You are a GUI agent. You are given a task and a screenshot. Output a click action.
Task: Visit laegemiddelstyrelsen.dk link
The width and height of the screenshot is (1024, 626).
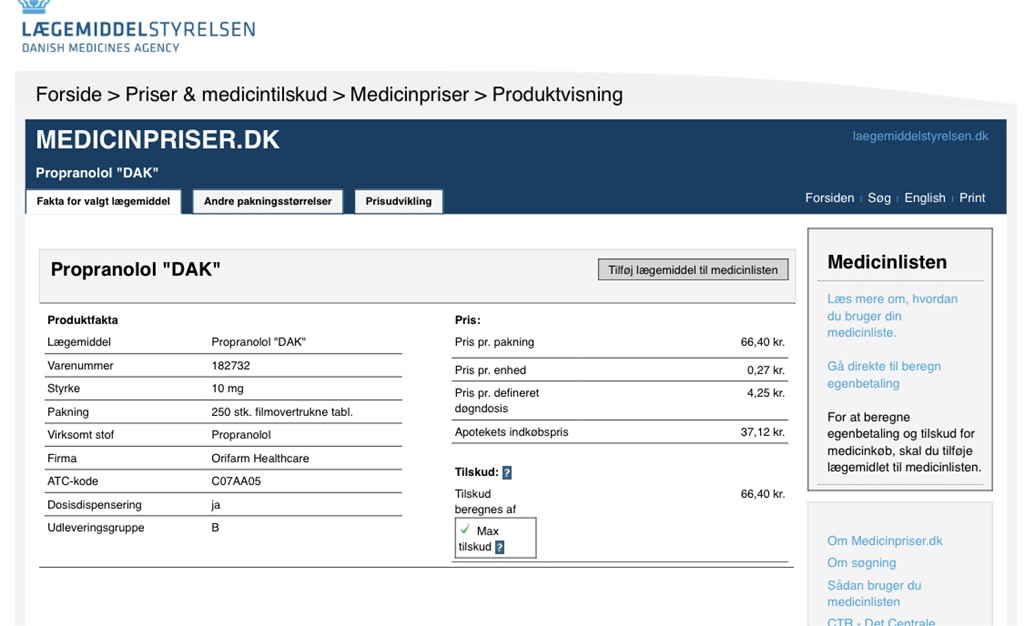(x=920, y=136)
